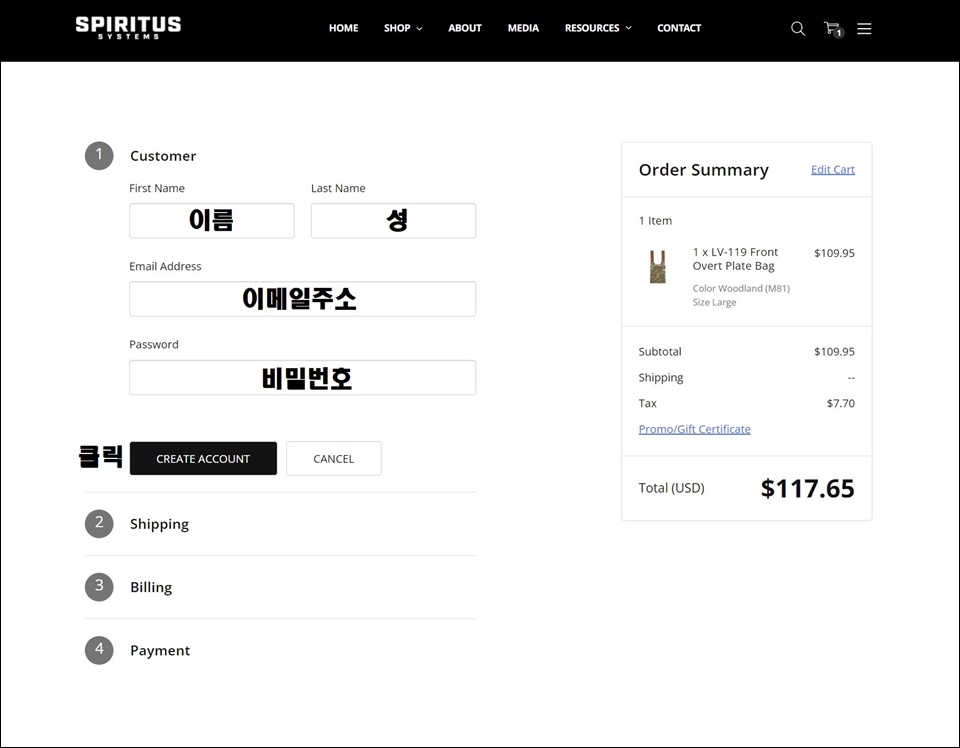
Task: Click the Spiritus Systems logo
Action: [128, 28]
